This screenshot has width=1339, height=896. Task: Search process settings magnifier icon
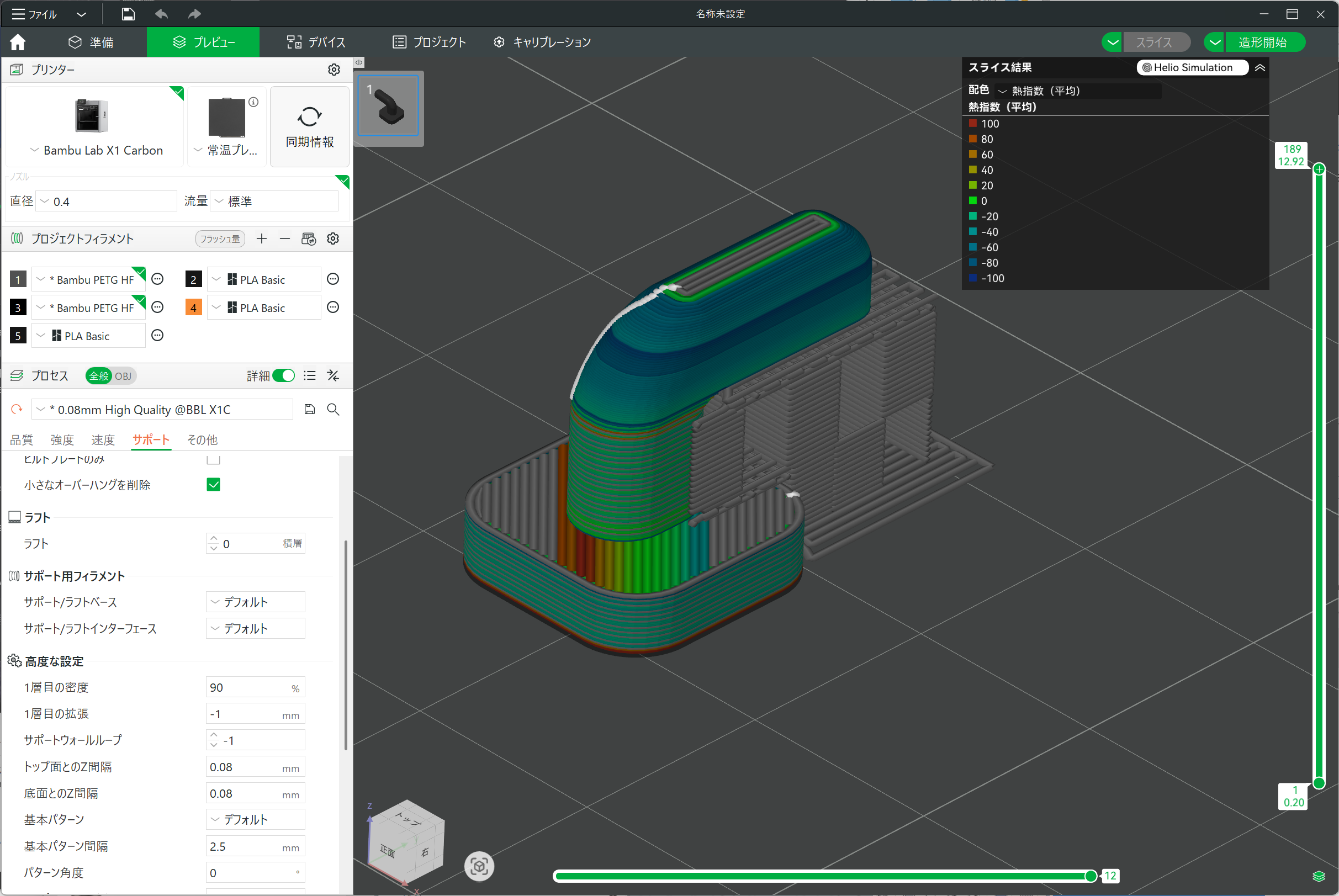333,409
